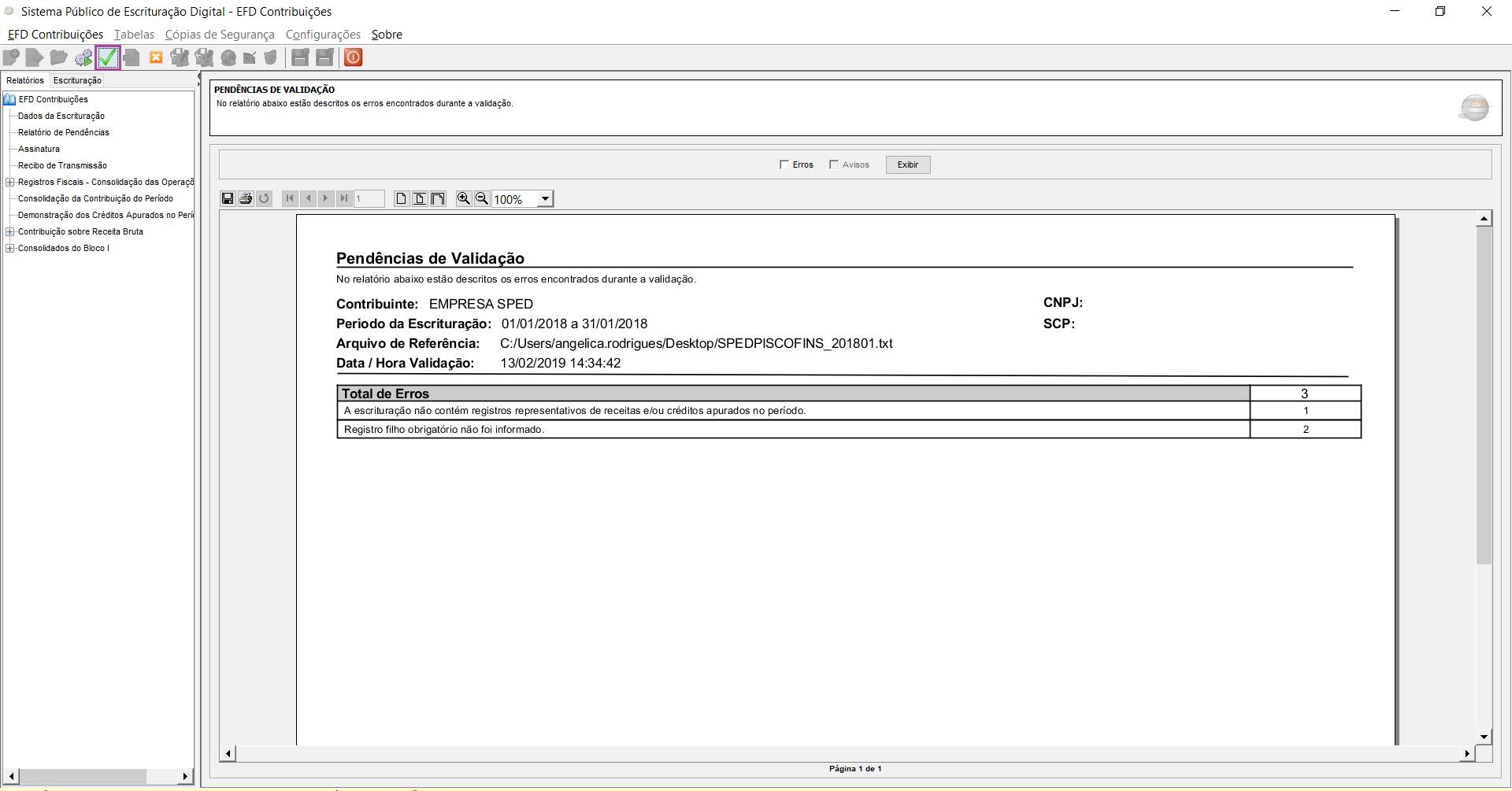Click the red power exit icon
Viewport: 1512px width, 791px height.
tap(354, 57)
